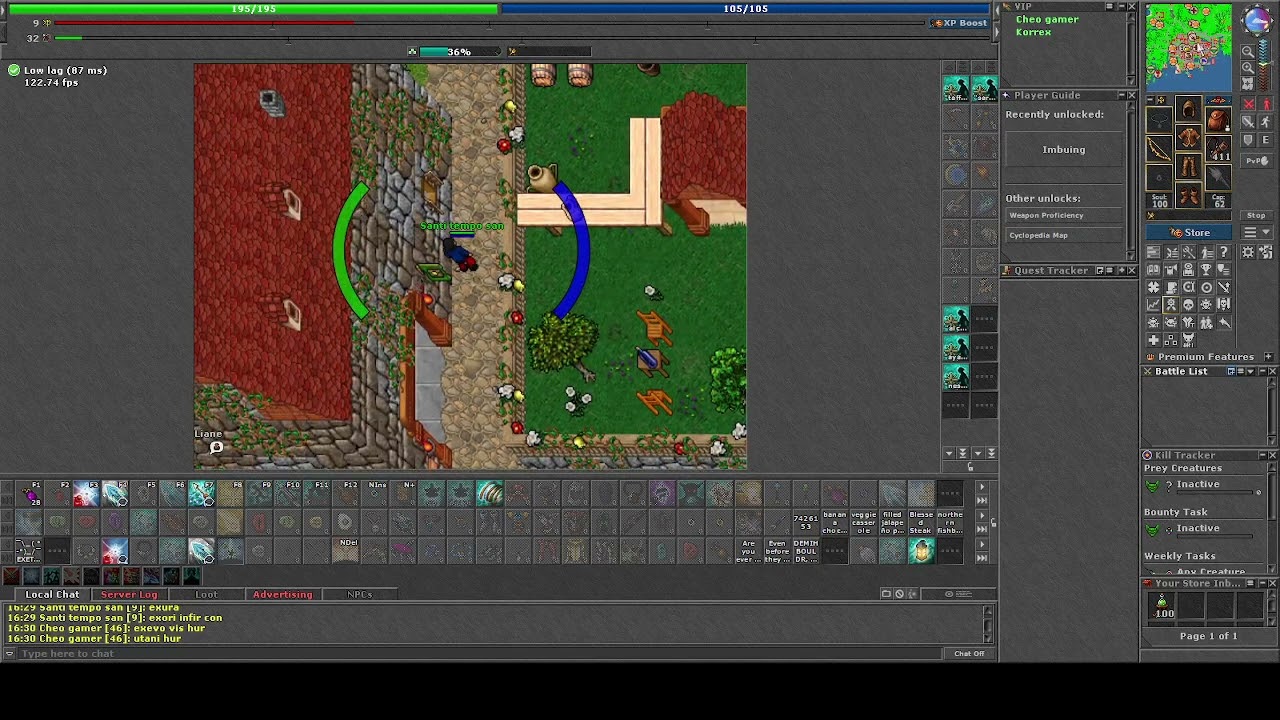Use the lantern item action slot
This screenshot has width=1280, height=720.
(x=921, y=550)
